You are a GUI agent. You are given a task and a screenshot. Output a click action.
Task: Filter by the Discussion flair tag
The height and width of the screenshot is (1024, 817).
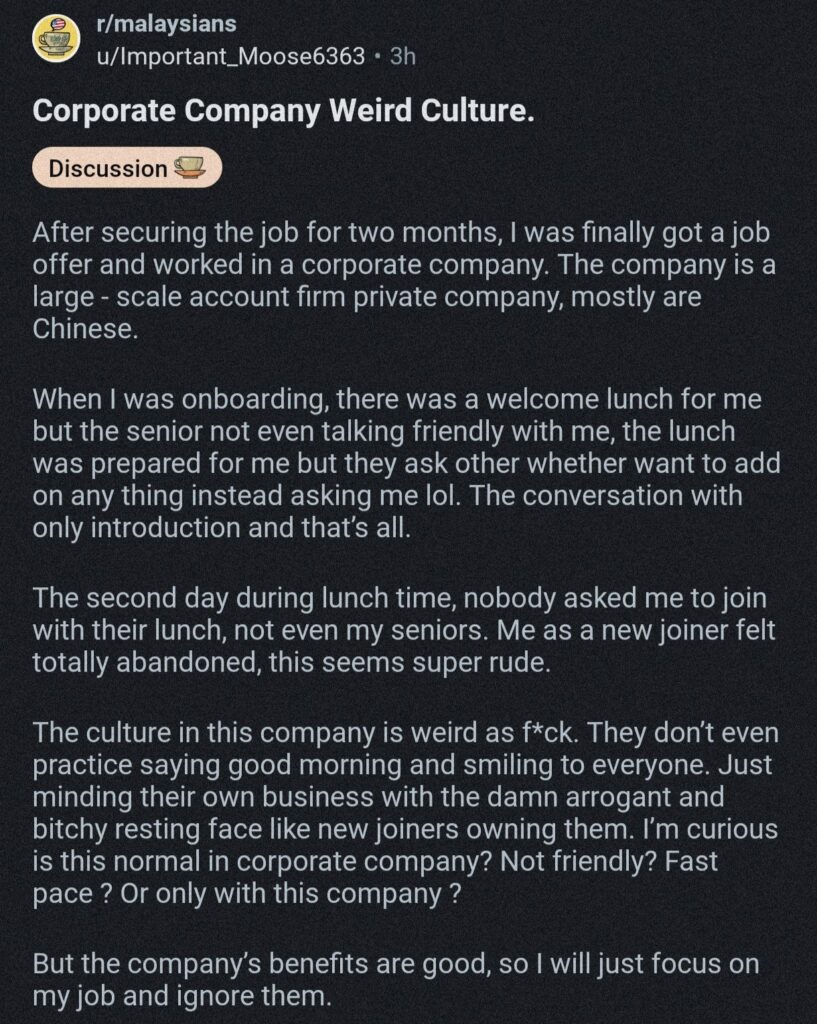click(127, 168)
